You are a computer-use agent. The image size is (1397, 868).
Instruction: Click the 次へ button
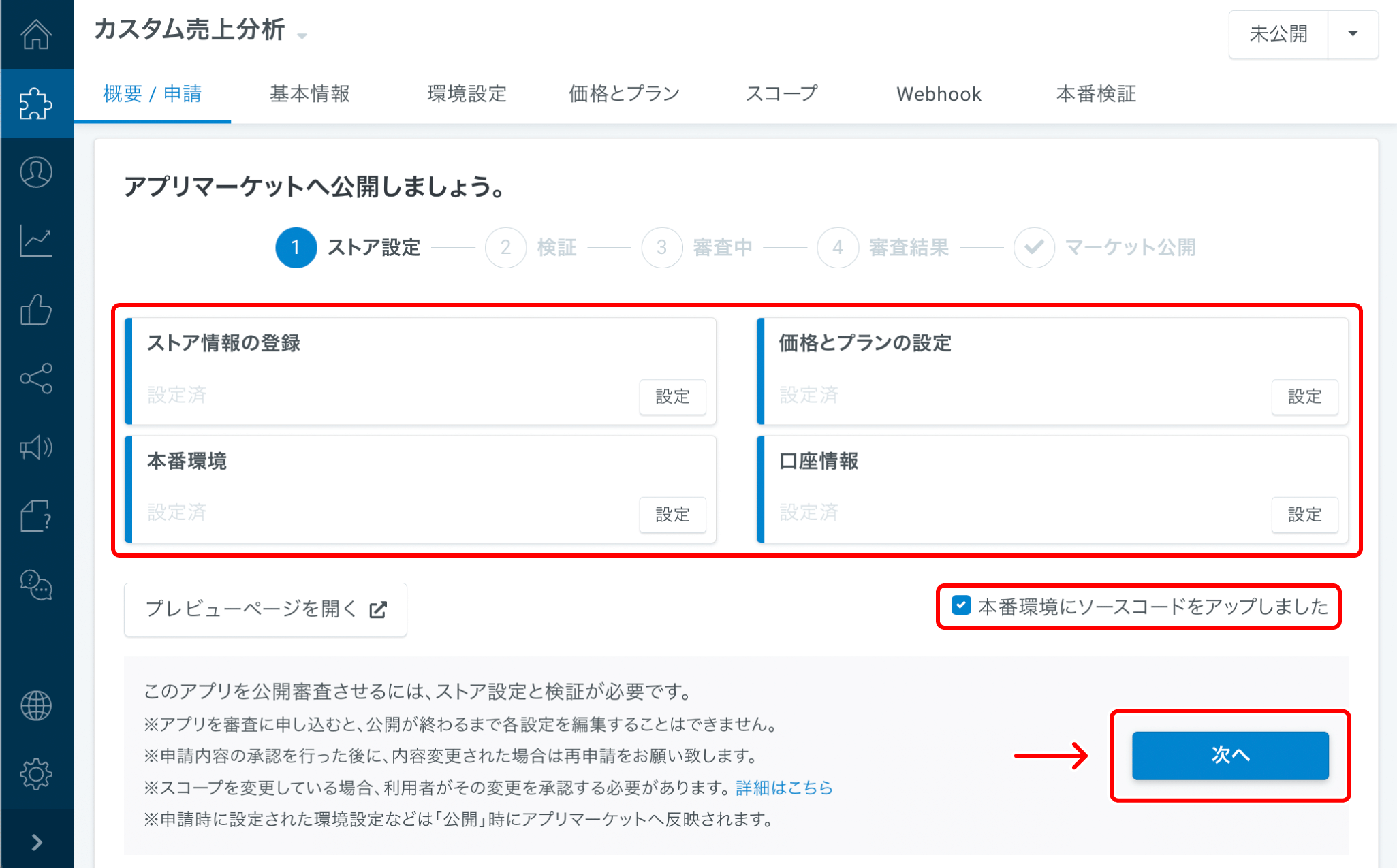click(1230, 756)
